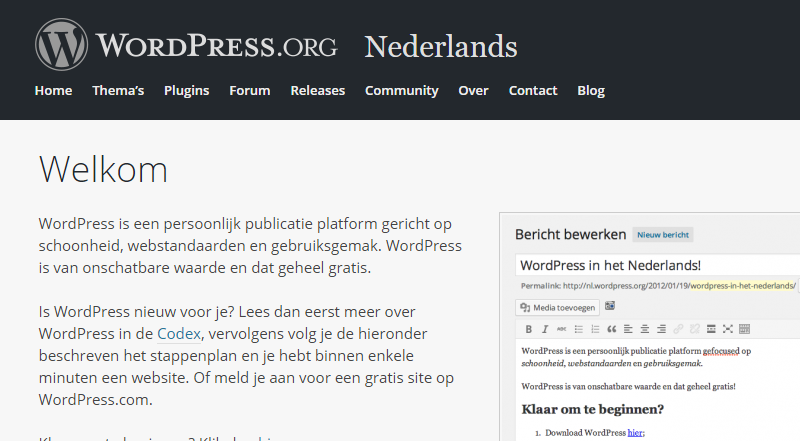Click the Welkom heading
The height and width of the screenshot is (441, 800).
(103, 169)
